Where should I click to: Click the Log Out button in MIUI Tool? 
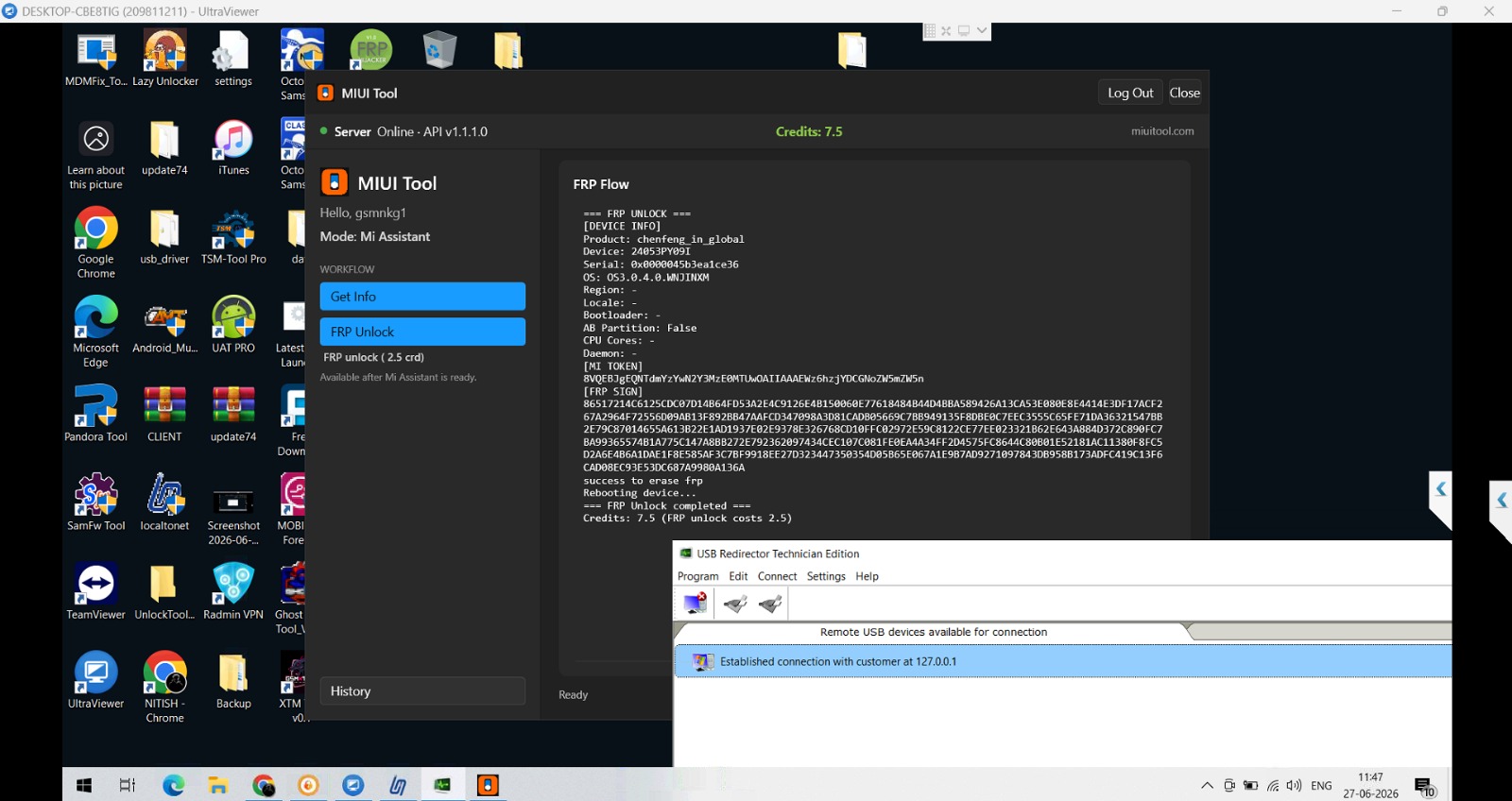tap(1130, 93)
